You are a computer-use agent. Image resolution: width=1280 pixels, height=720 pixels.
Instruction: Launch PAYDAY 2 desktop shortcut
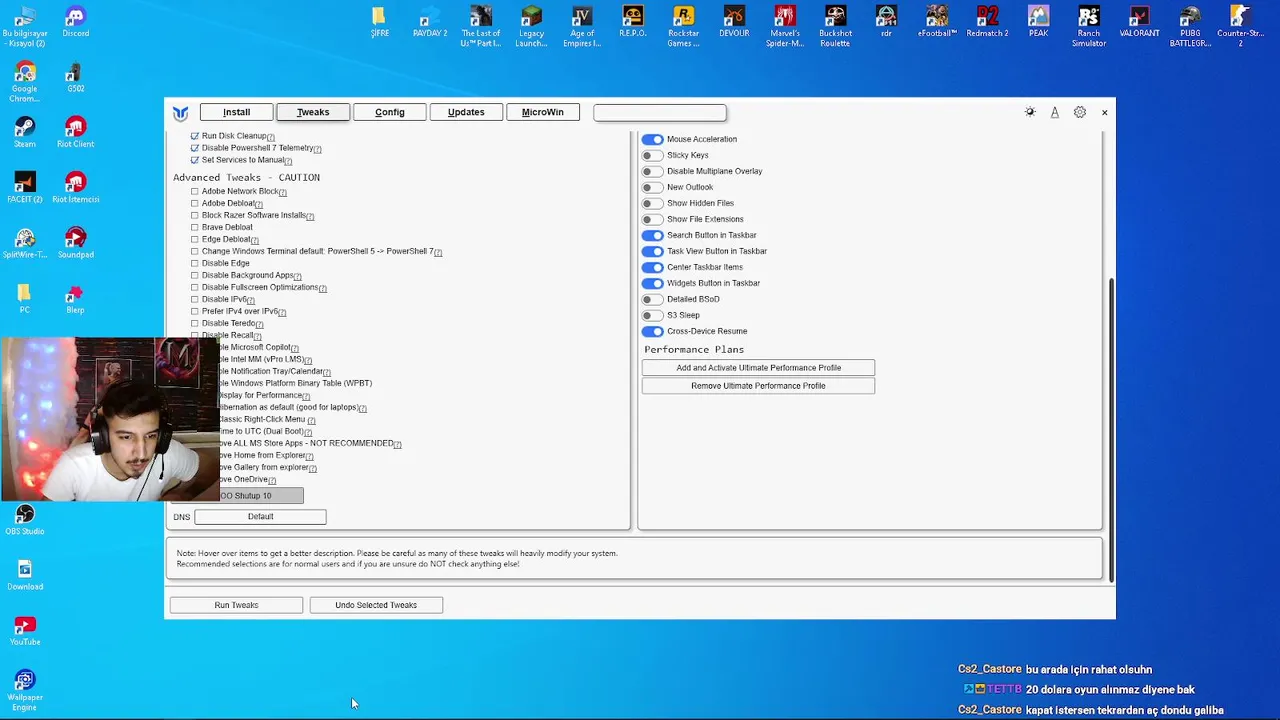click(x=430, y=22)
